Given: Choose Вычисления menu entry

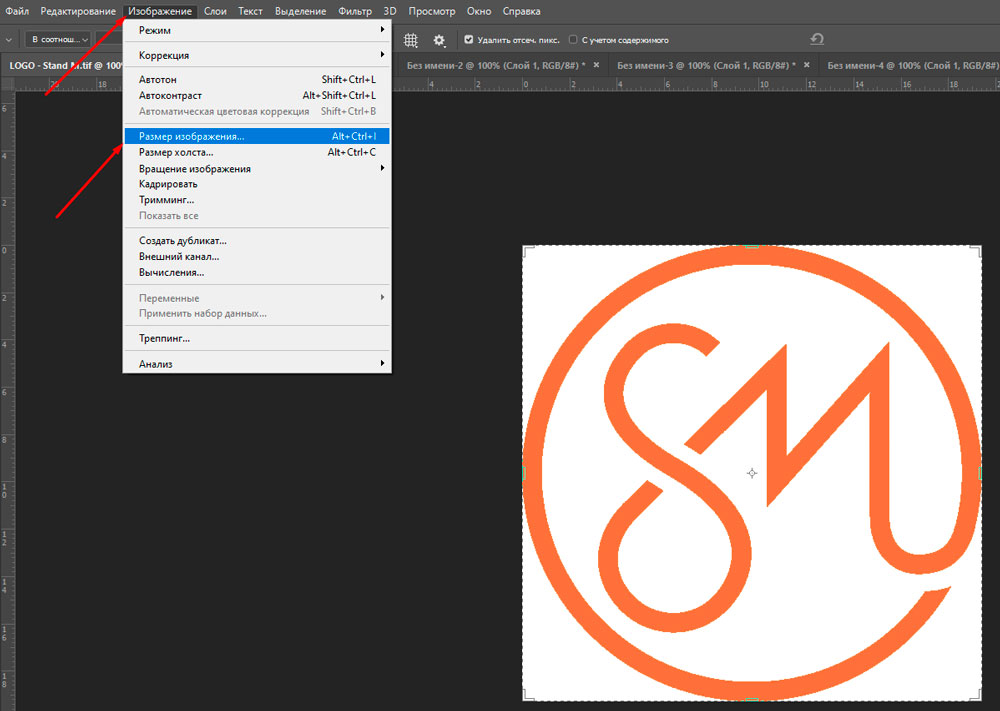Looking at the screenshot, I should (256, 272).
